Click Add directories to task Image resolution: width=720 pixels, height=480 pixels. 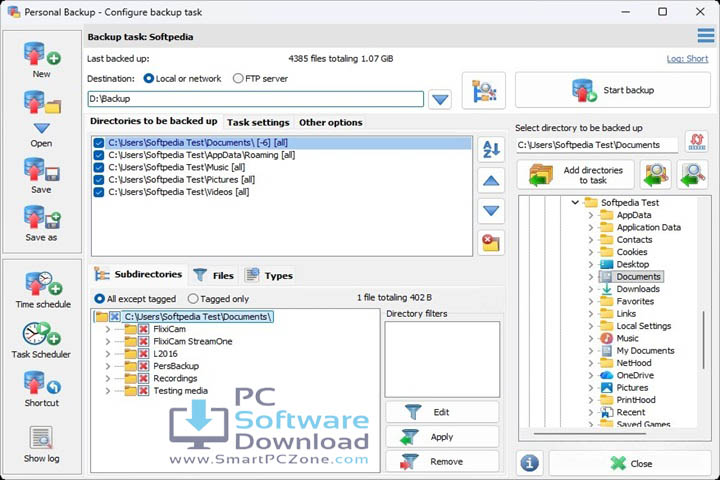pos(576,175)
